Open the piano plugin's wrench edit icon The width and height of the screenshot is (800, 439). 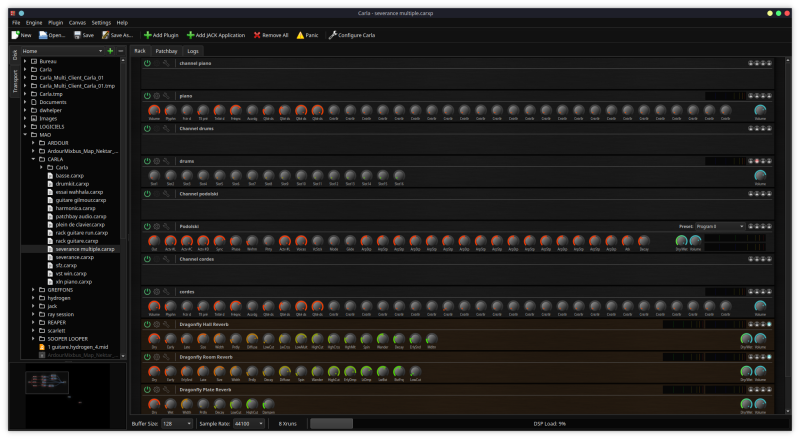[166, 96]
